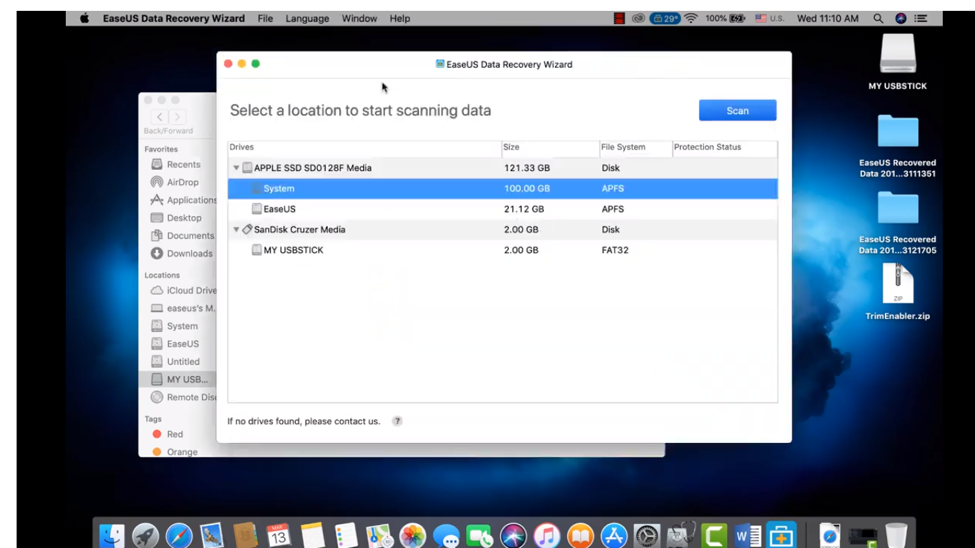Open Safari from the Dock
The height and width of the screenshot is (548, 975).
pos(179,536)
